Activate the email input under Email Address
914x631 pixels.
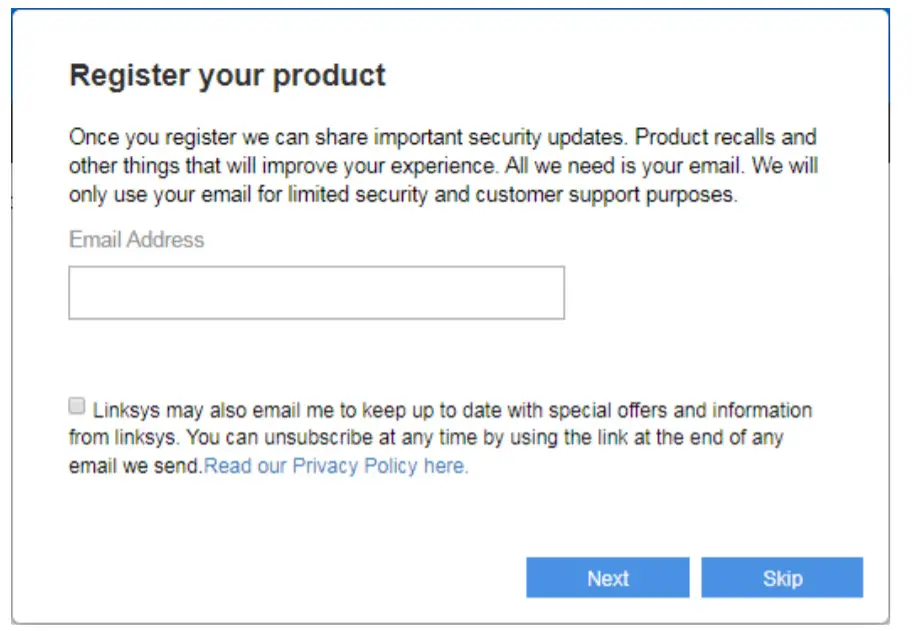[x=315, y=292]
